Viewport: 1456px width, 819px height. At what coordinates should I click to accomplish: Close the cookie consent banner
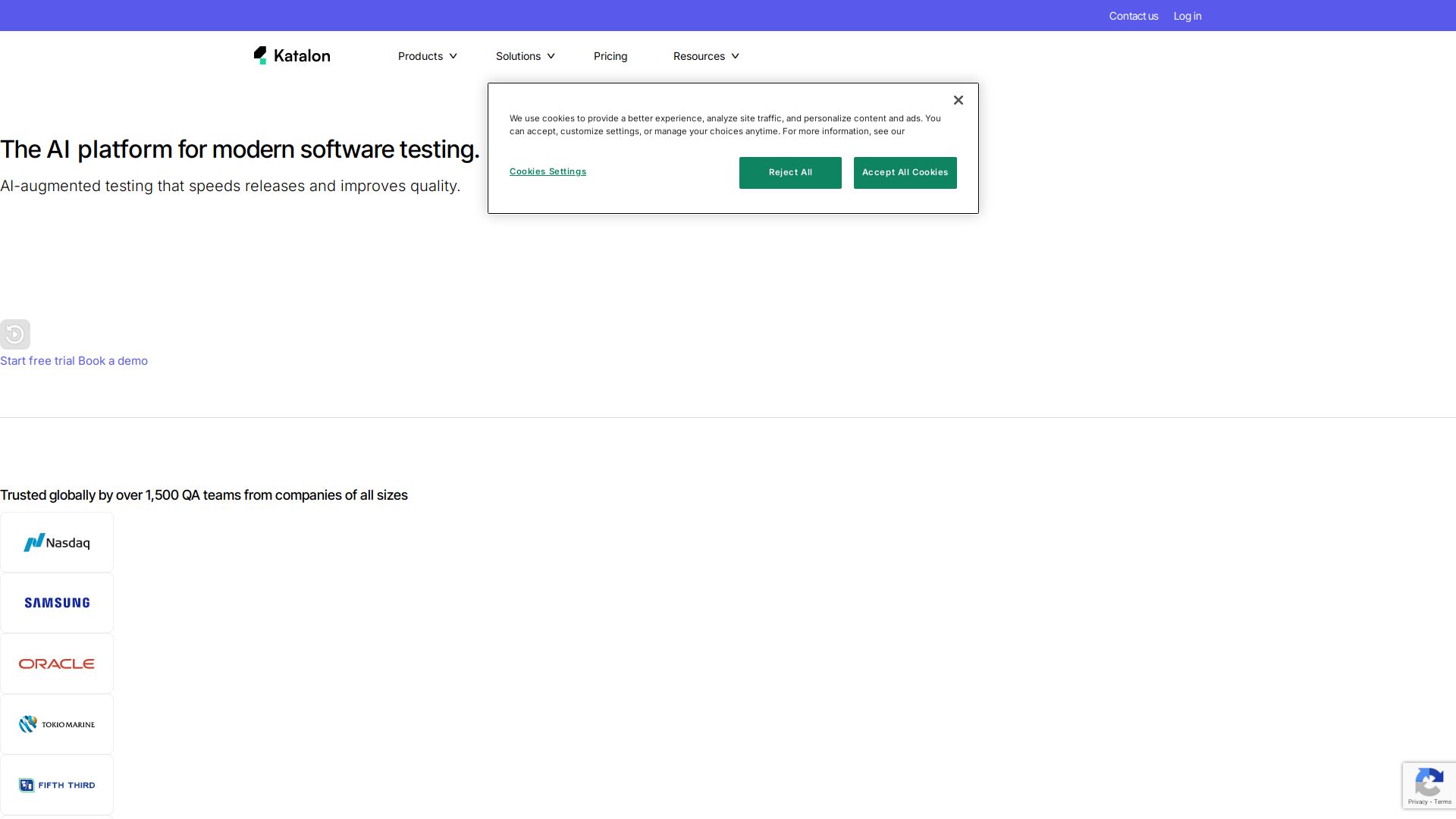(x=958, y=100)
